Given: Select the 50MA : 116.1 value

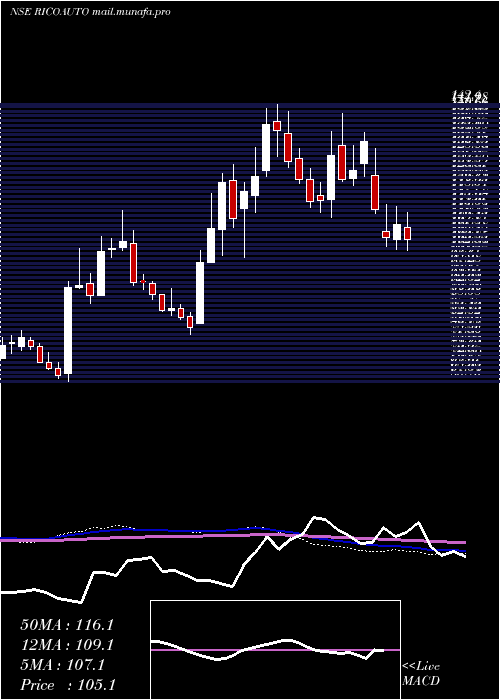Looking at the screenshot, I should click(67, 625).
